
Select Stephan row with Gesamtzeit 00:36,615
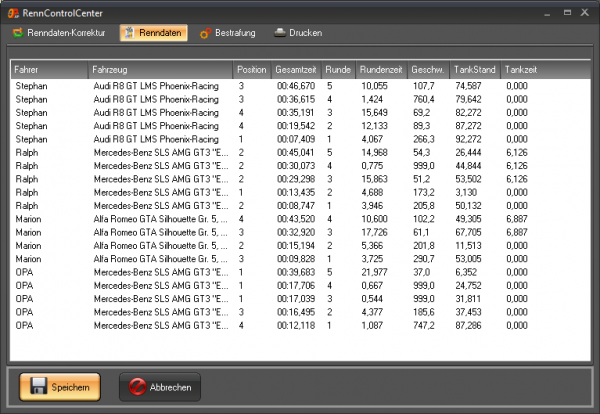(x=300, y=99)
